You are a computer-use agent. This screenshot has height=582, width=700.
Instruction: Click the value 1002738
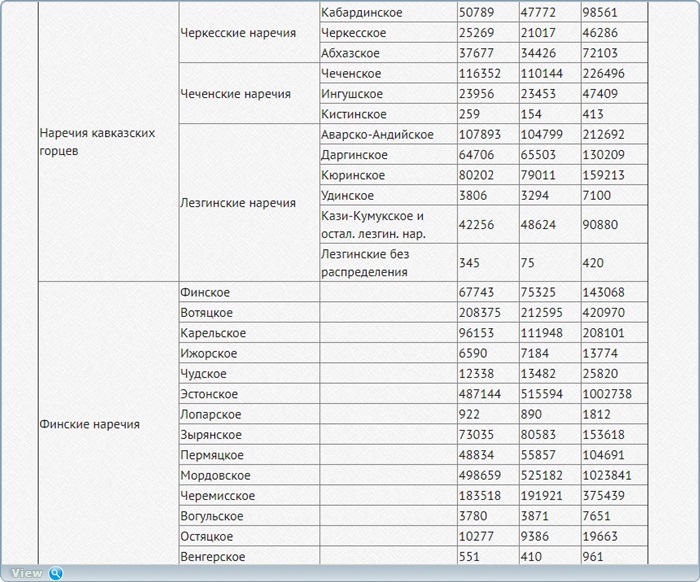tap(607, 394)
